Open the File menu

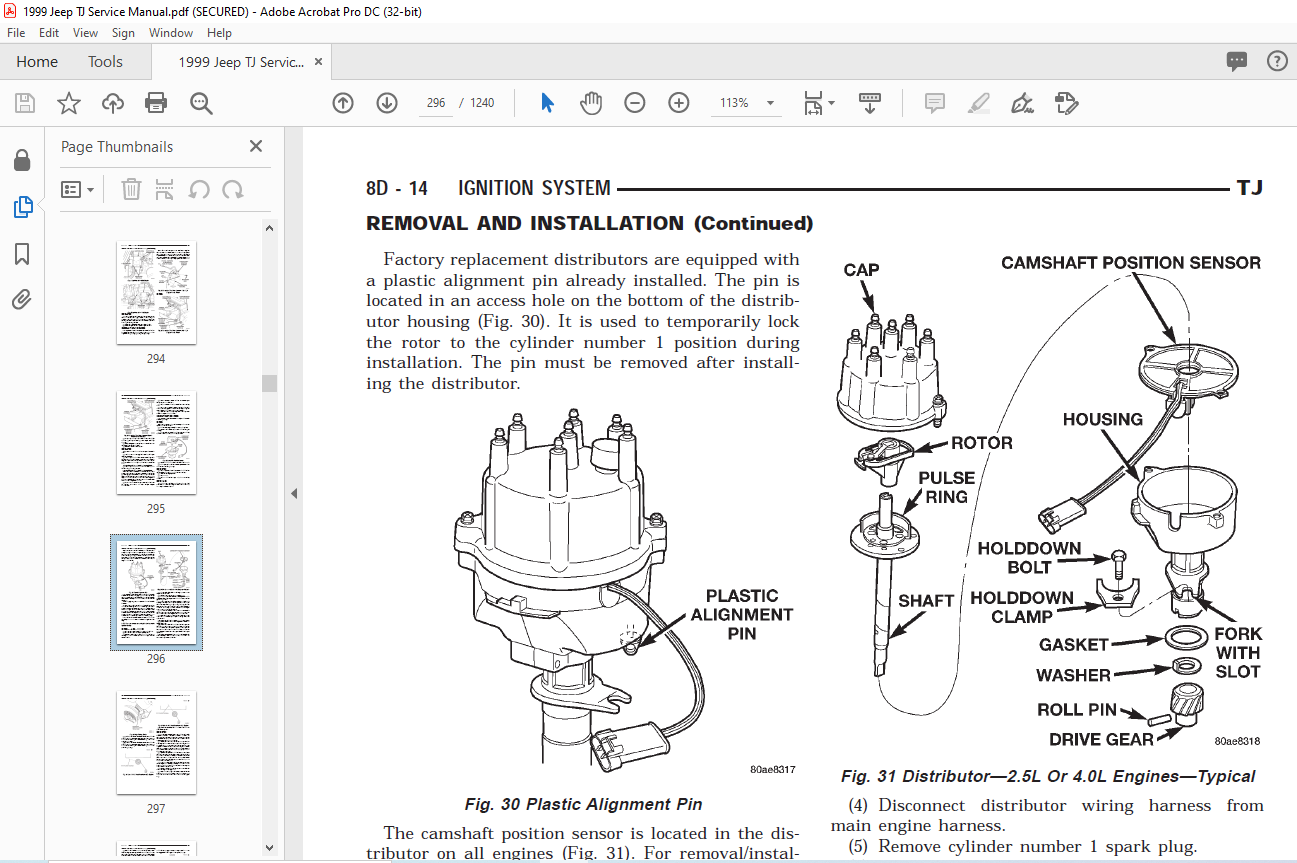coord(16,33)
